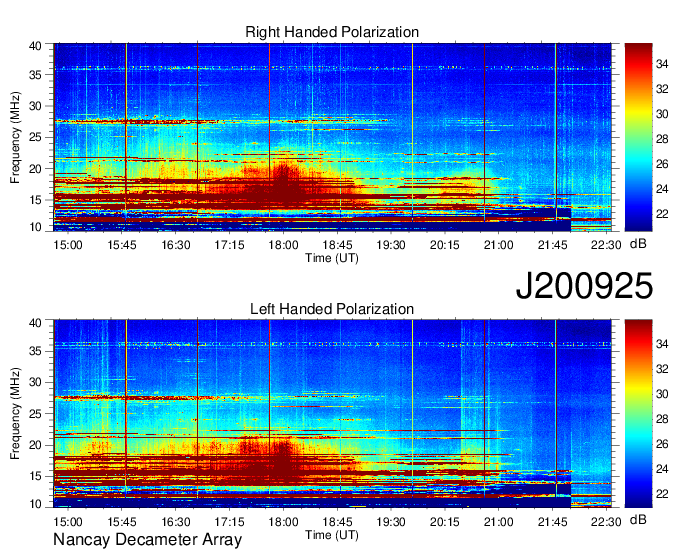Click "10" frequency tick of left-handed plot
This screenshot has height=552, width=680.
(x=36, y=504)
